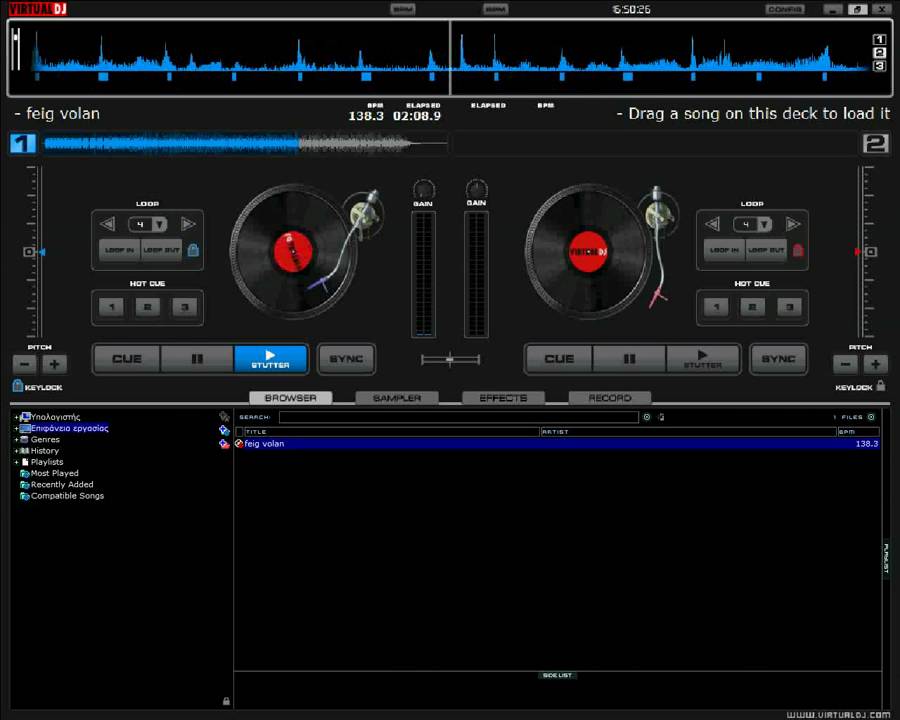The image size is (900, 720).
Task: Increase right deck pitch with plus button
Action: [x=875, y=364]
